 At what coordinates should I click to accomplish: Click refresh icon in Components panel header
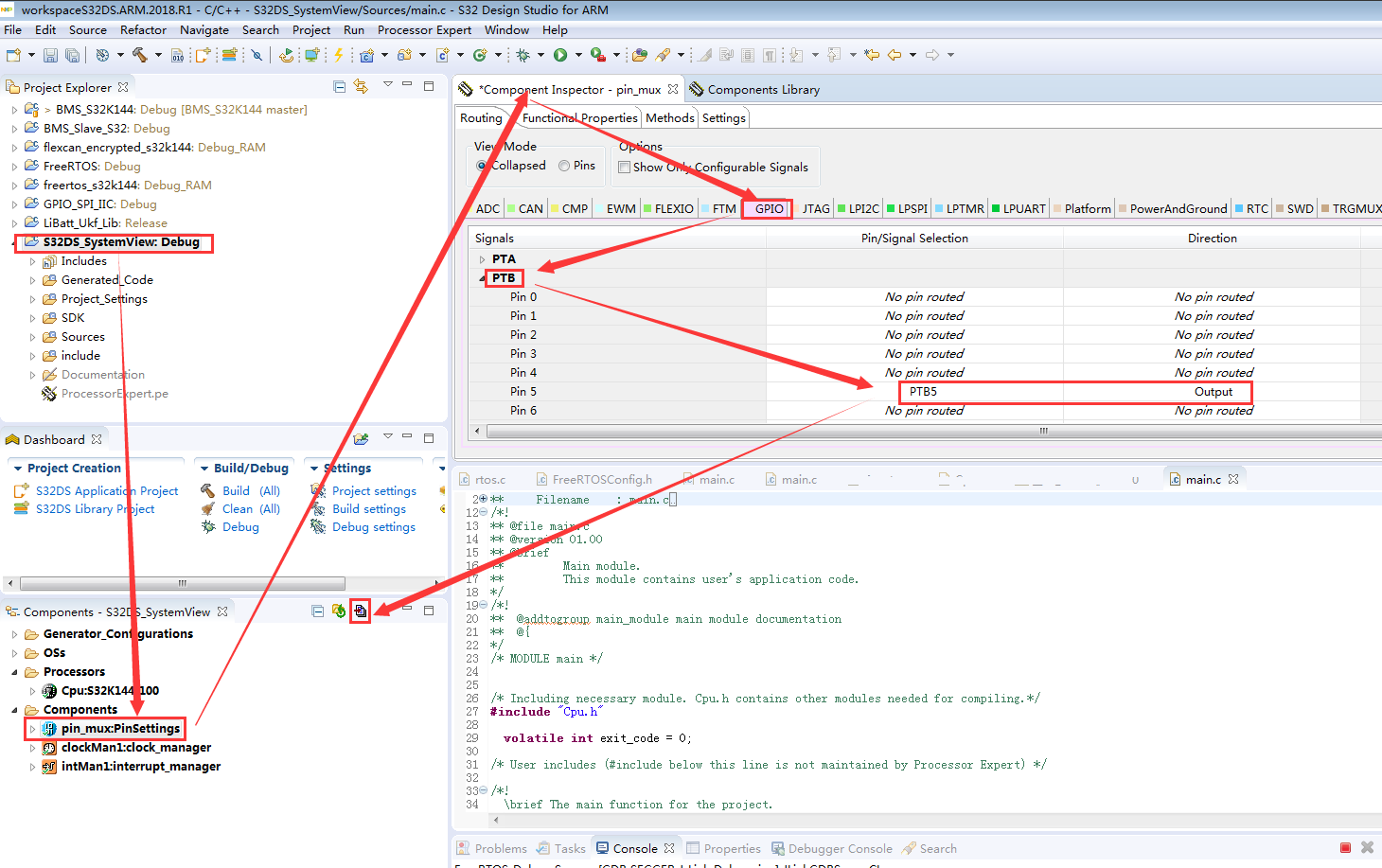coord(339,611)
